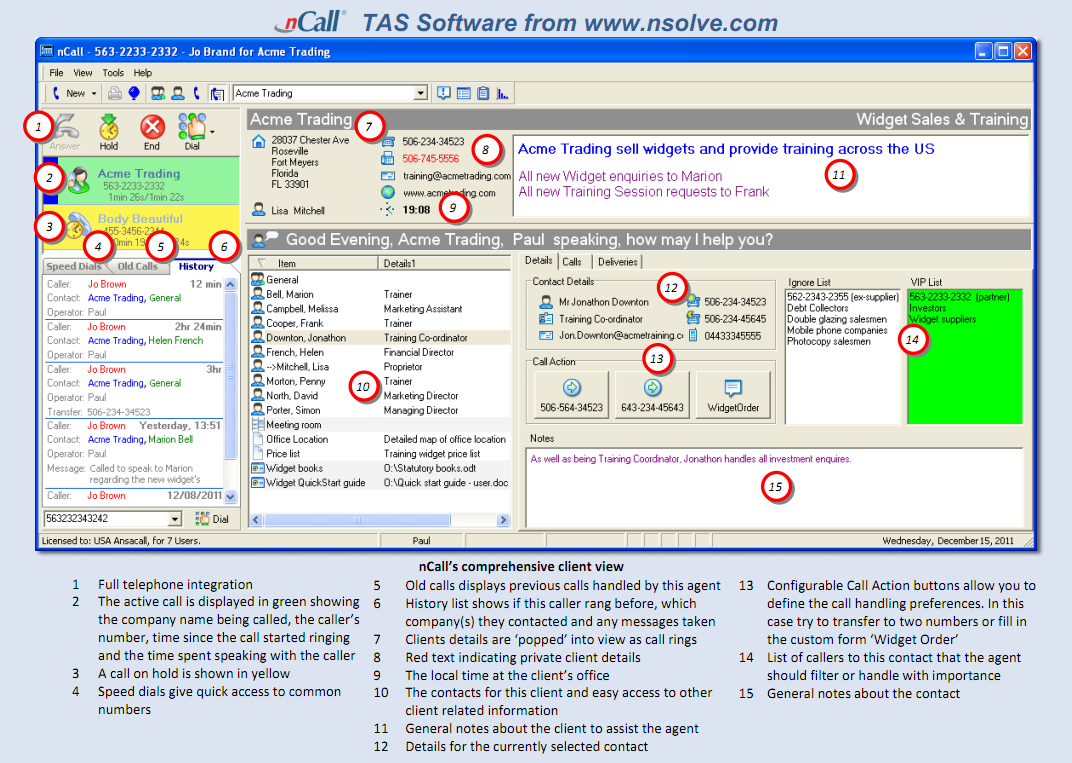Click the Meeting room grid icon
Viewport: 1072px width, 763px height.
pyautogui.click(x=257, y=425)
